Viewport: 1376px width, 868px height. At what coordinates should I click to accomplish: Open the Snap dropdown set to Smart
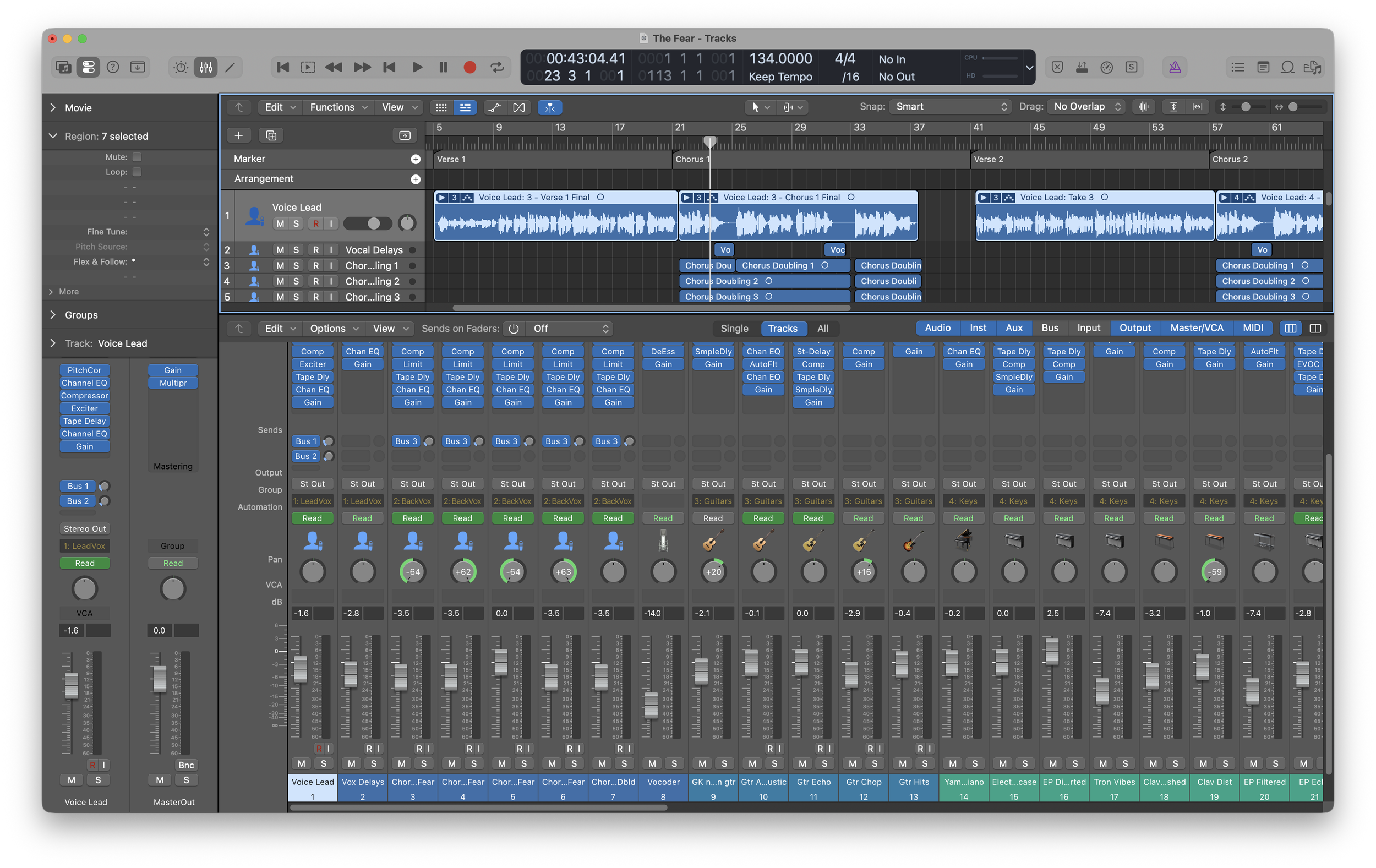point(948,106)
